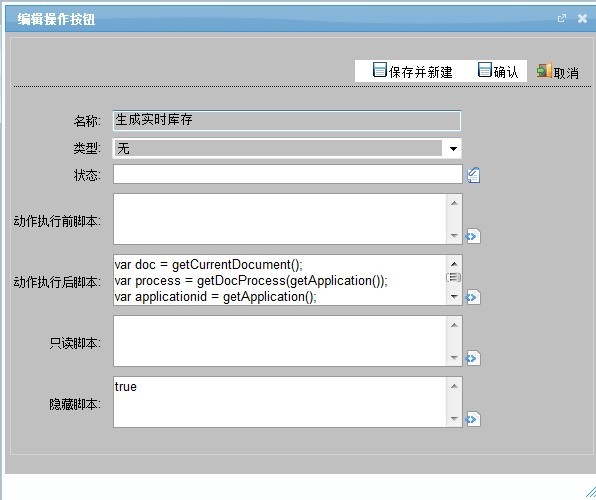Expand the 类型 dropdown arrow
The width and height of the screenshot is (596, 500).
tap(453, 148)
